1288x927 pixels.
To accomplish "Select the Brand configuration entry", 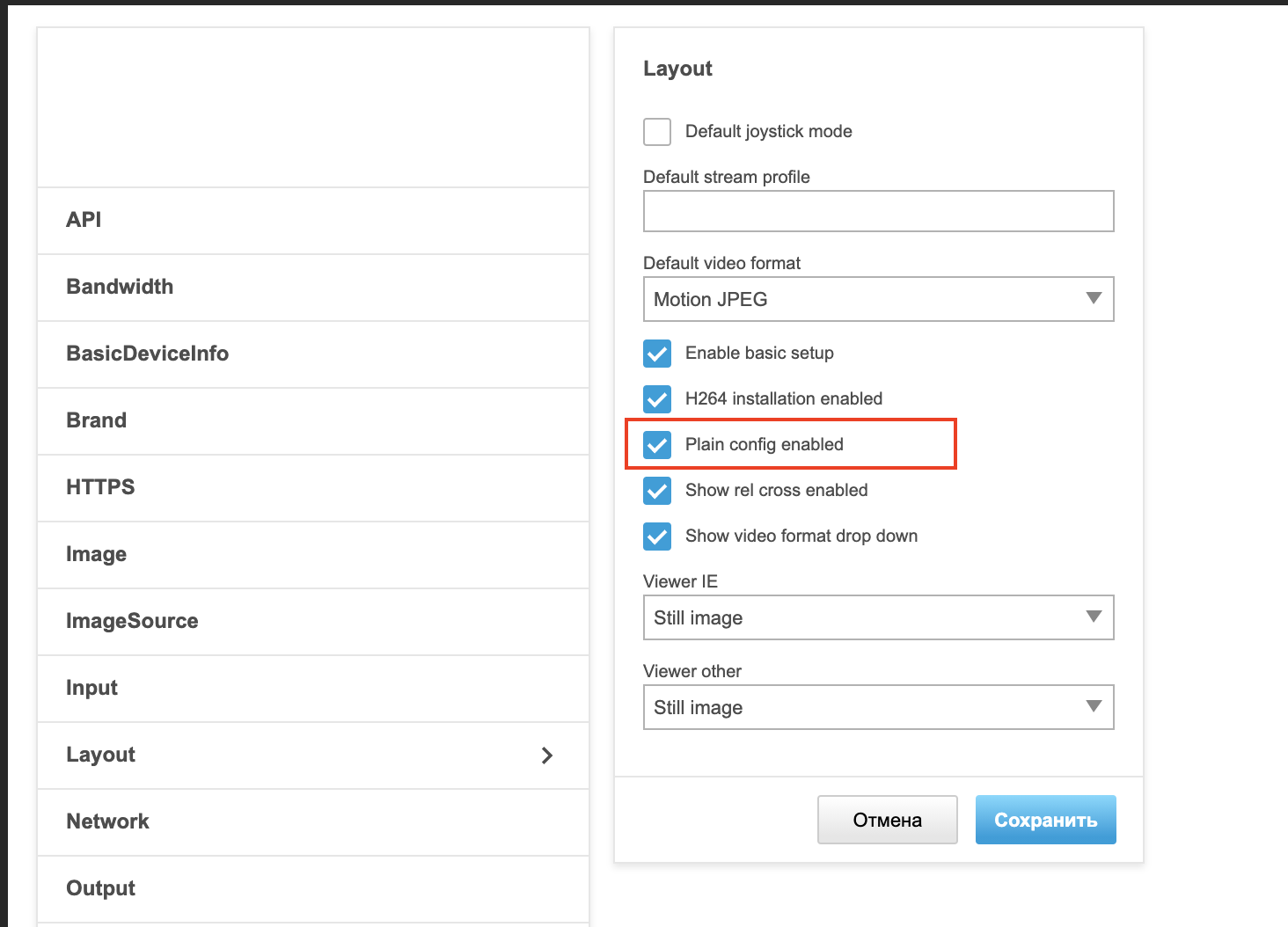I will 312,420.
